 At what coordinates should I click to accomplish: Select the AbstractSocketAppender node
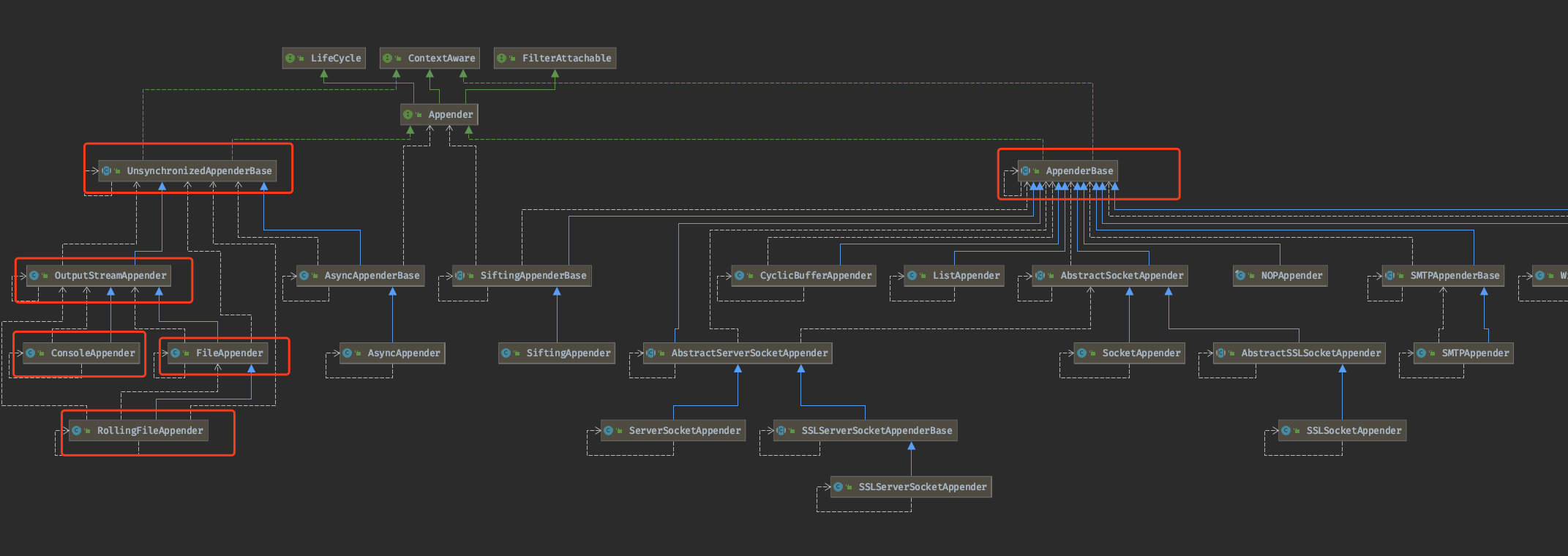(1110, 276)
